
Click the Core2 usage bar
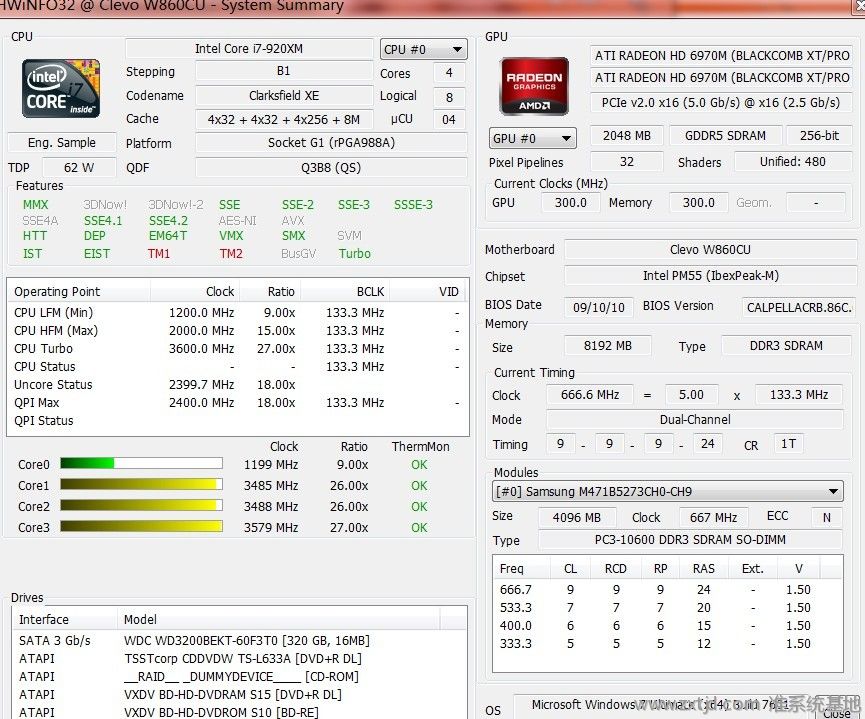[141, 505]
